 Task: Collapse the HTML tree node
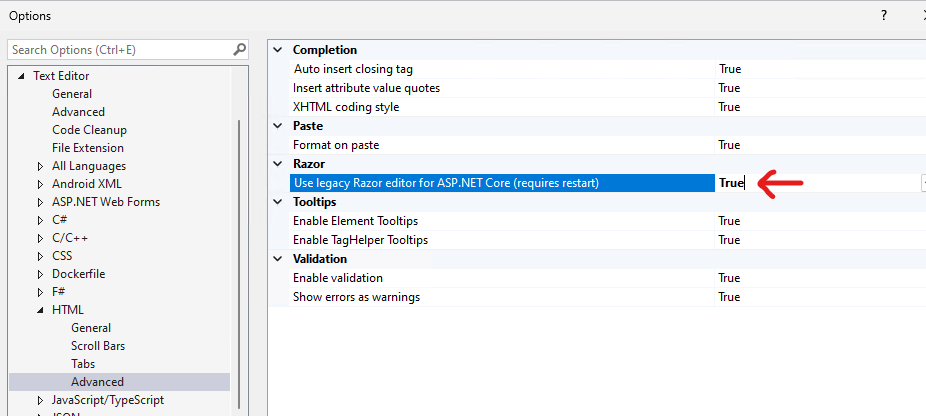coord(40,310)
